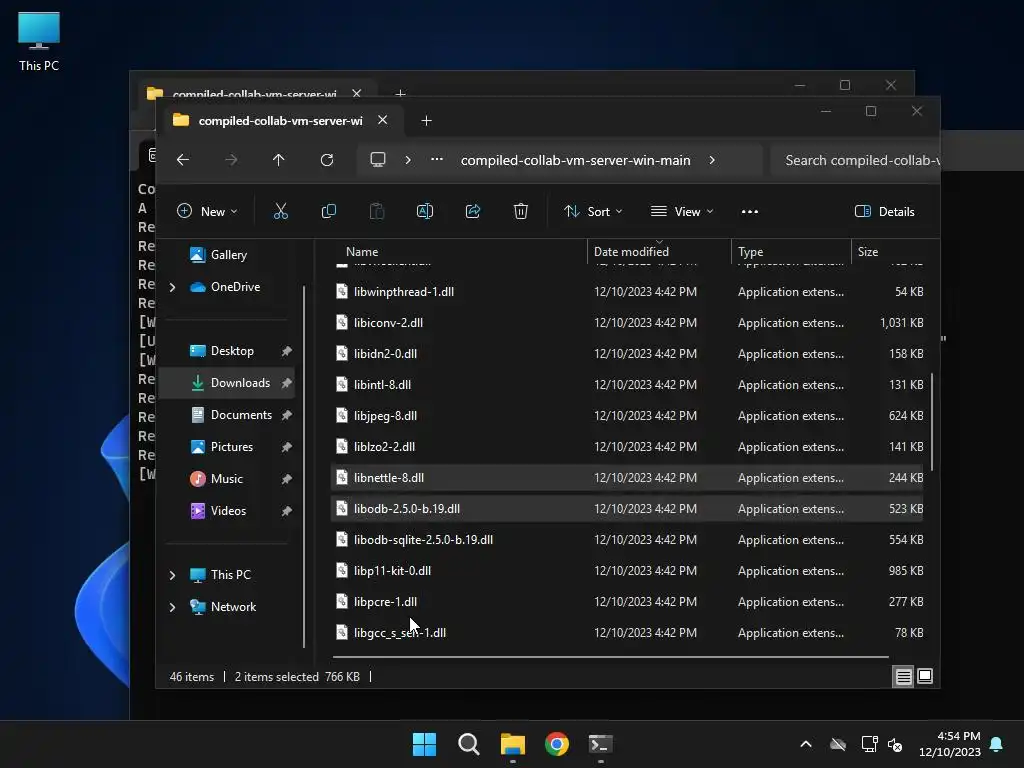Open the Sort dropdown menu

(x=593, y=212)
